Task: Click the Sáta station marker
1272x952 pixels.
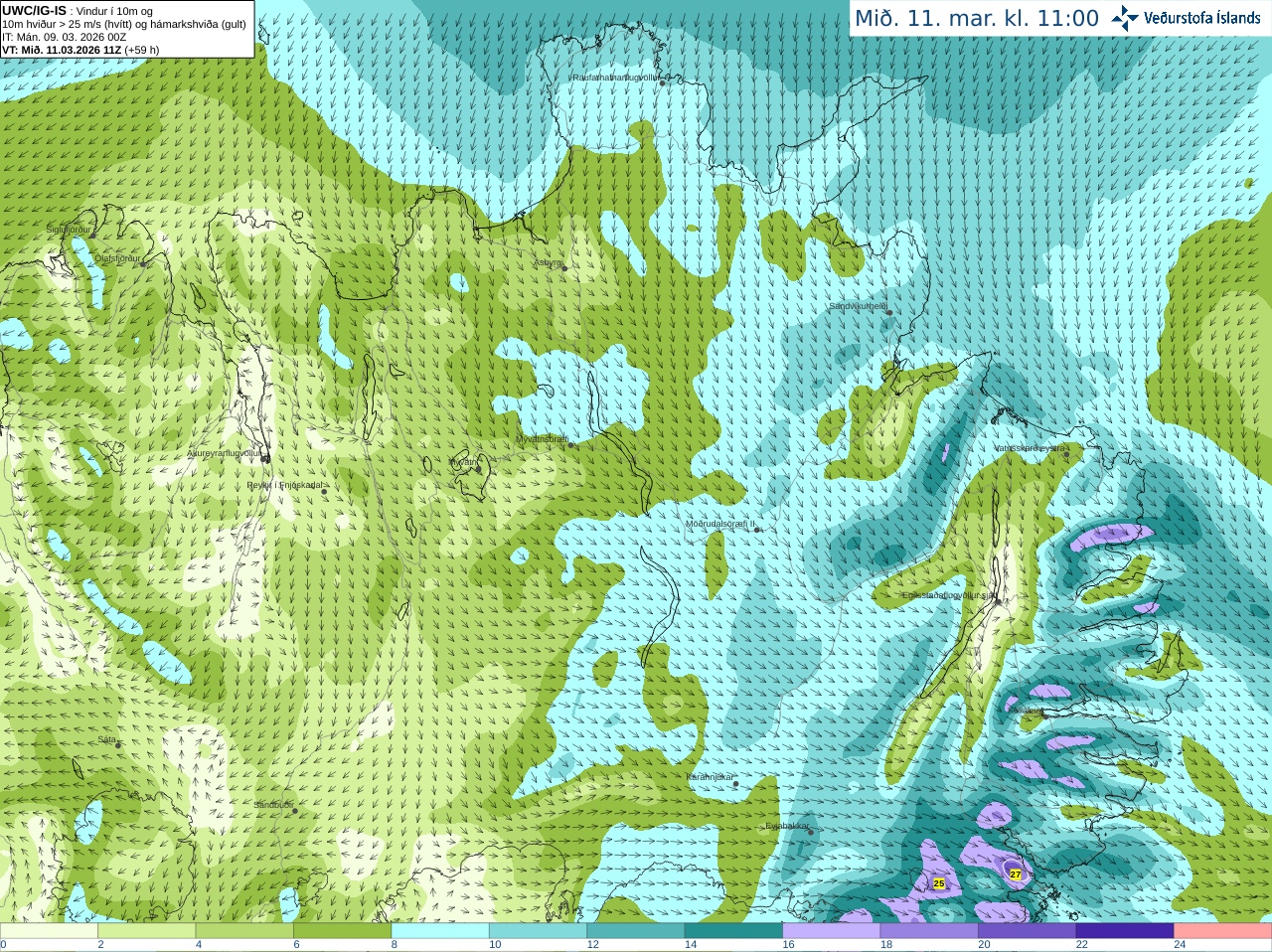Action: 118,745
